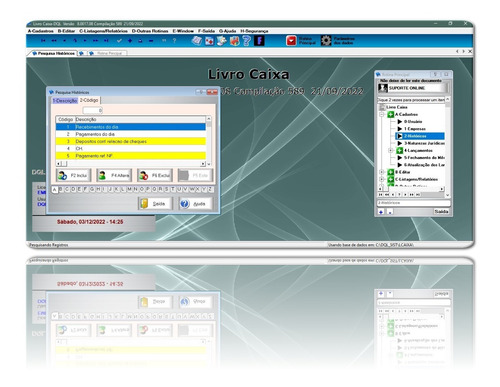
Task: Expand the C-Listagens/Relatórios tree node
Action: click(382, 179)
